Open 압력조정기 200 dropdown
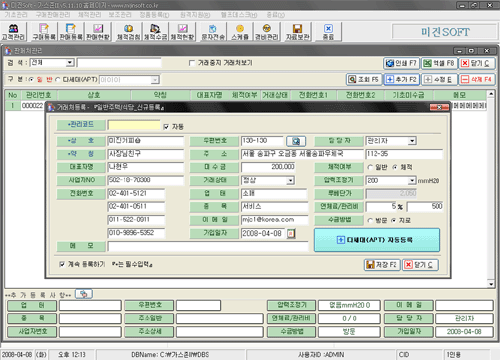 tap(412, 181)
